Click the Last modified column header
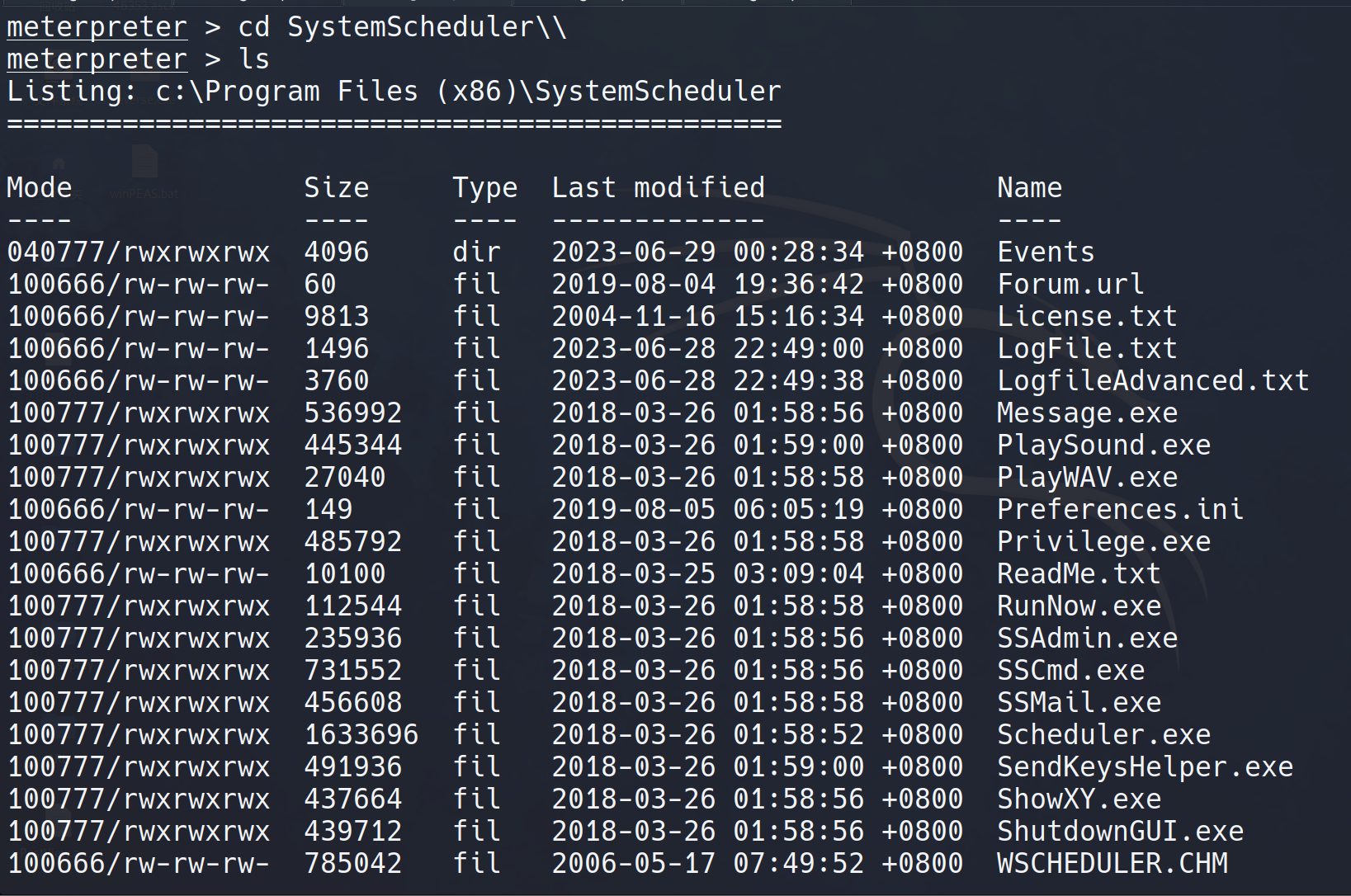Viewport: 1351px width, 896px height. pyautogui.click(x=658, y=188)
